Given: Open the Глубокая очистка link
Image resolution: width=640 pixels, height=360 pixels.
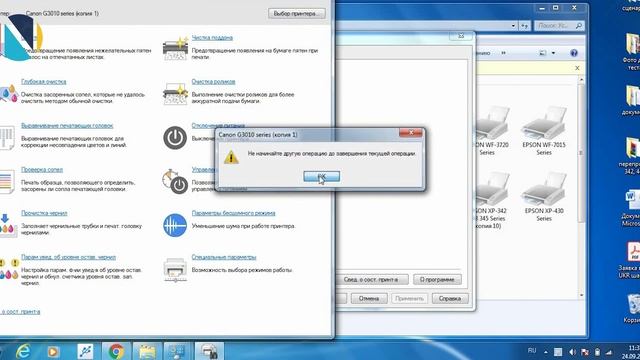Looking at the screenshot, I should tap(44, 82).
